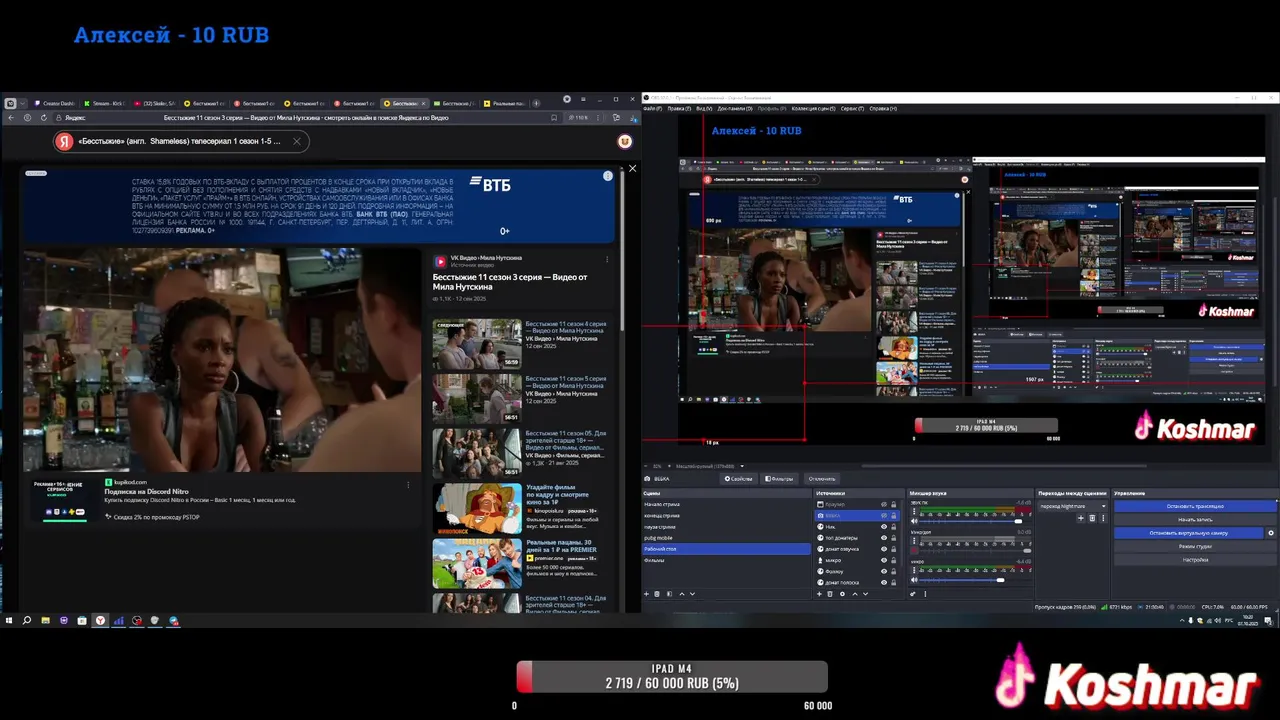Hide the микро source
Image resolution: width=1280 pixels, height=720 pixels.
[x=884, y=560]
